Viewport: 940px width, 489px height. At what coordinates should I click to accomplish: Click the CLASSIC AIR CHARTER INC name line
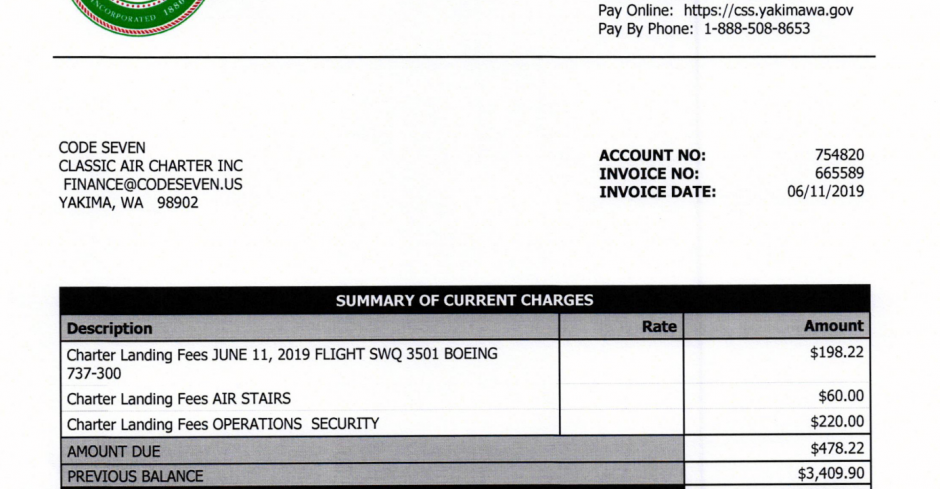[150, 166]
